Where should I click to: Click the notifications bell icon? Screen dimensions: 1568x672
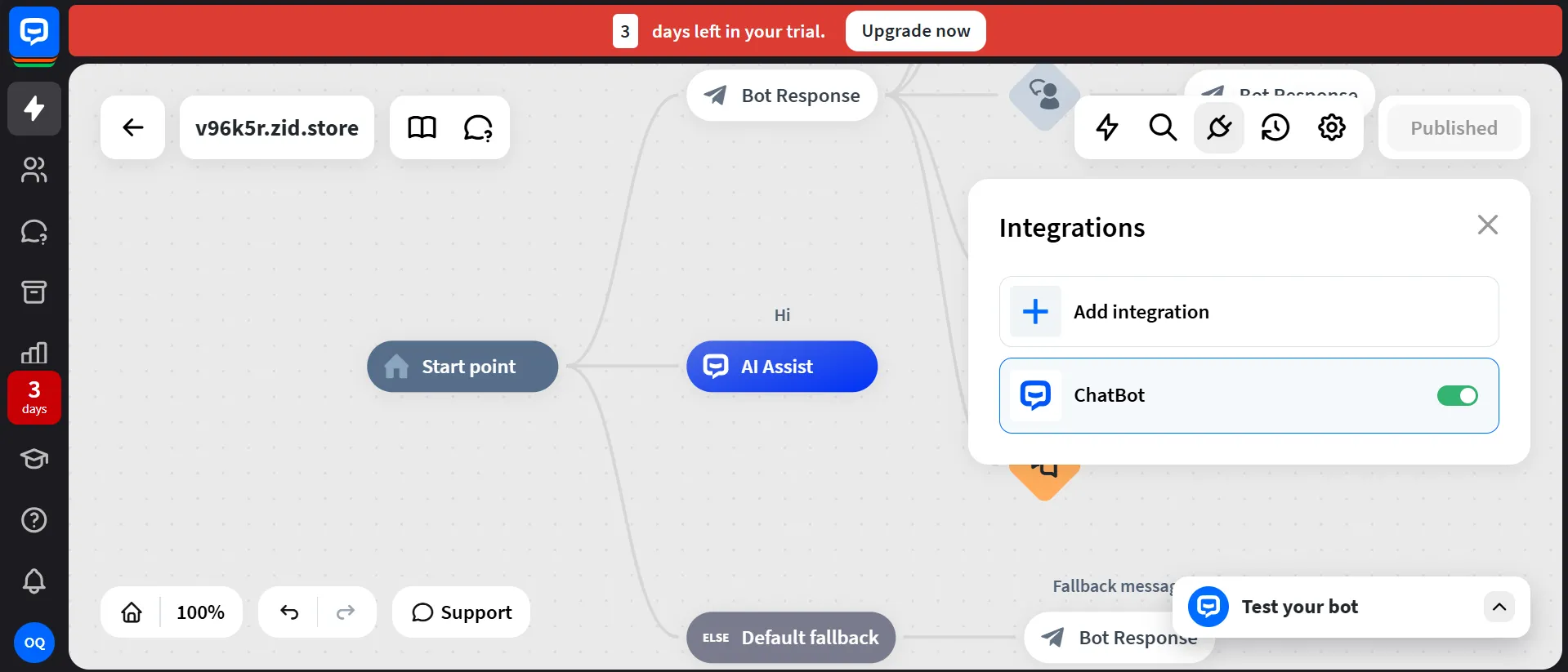click(x=34, y=581)
